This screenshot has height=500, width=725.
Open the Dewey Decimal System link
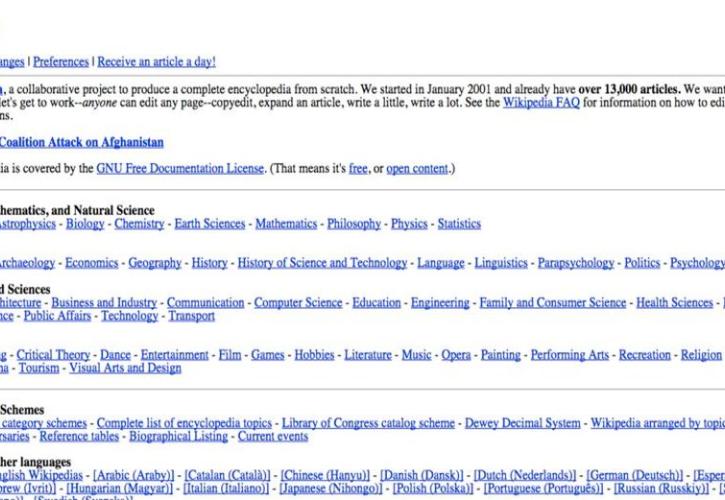(x=522, y=423)
